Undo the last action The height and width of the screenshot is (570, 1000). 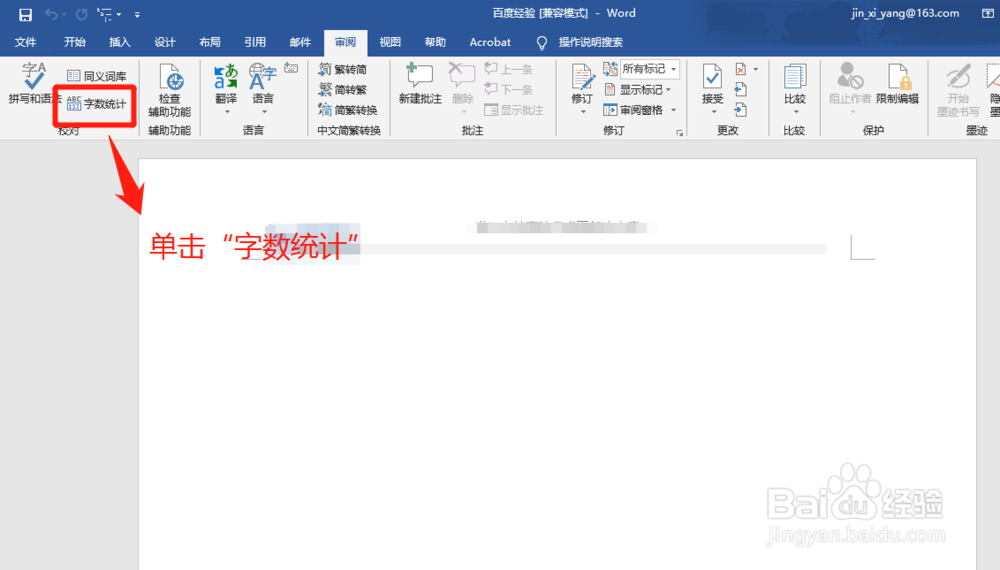click(x=51, y=14)
